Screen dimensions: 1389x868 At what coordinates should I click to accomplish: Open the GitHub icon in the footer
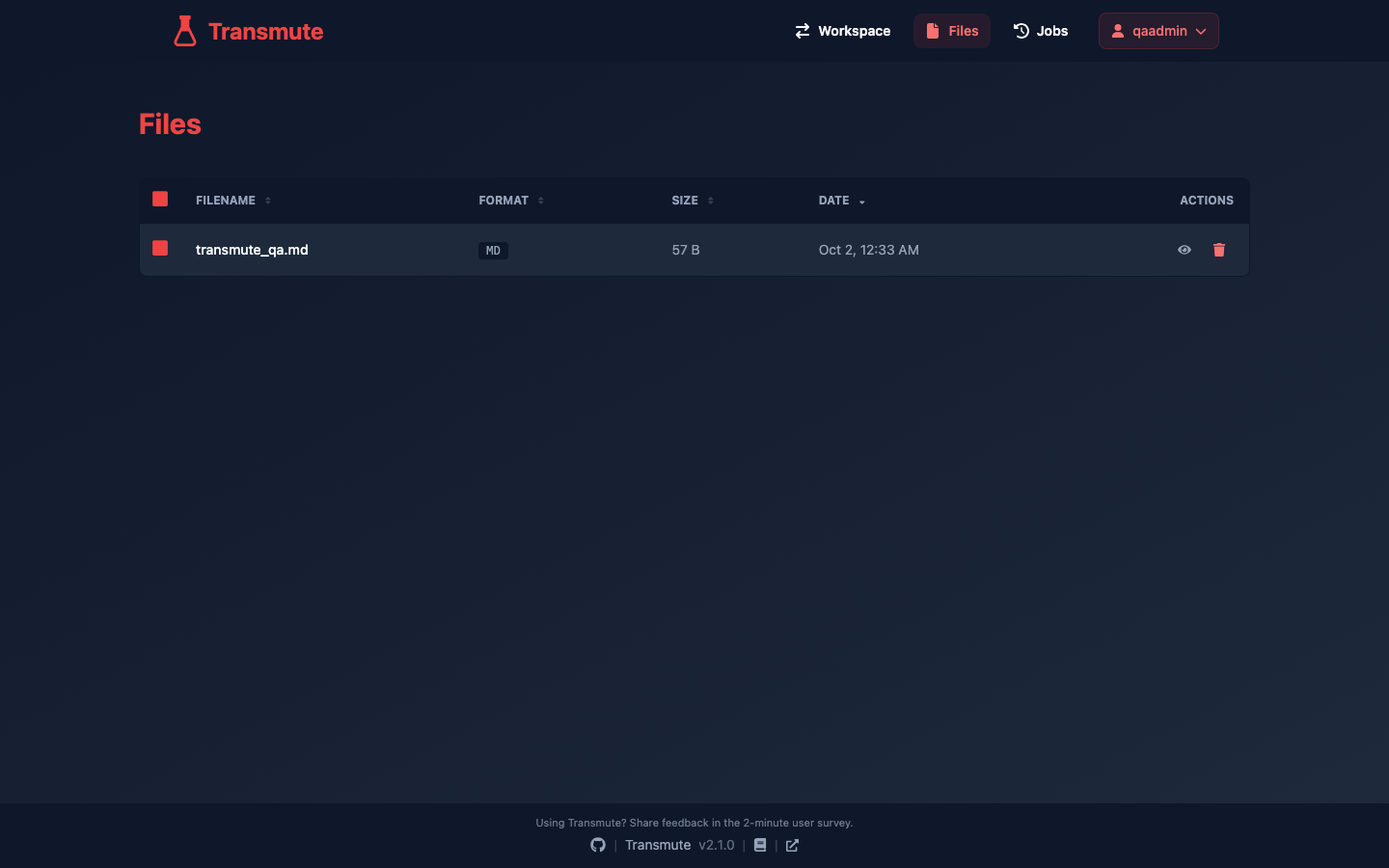pos(598,845)
